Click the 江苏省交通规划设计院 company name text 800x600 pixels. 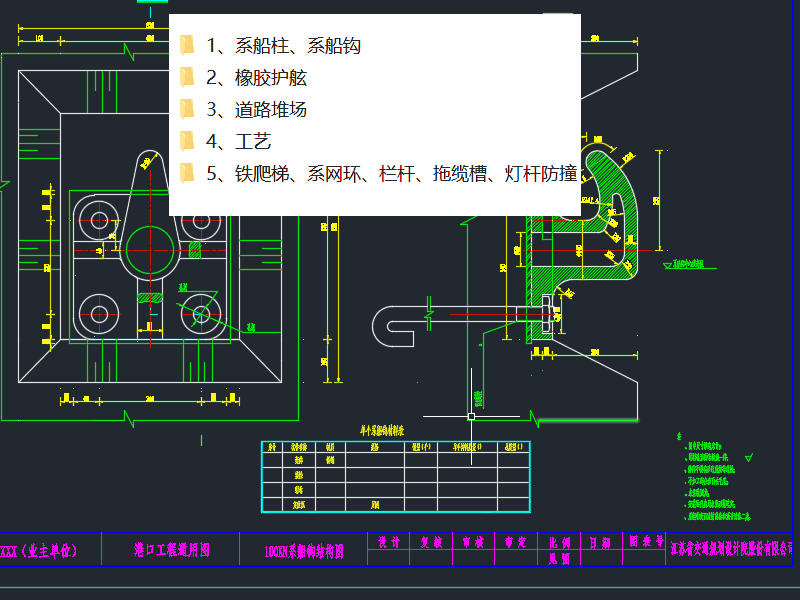click(x=732, y=548)
